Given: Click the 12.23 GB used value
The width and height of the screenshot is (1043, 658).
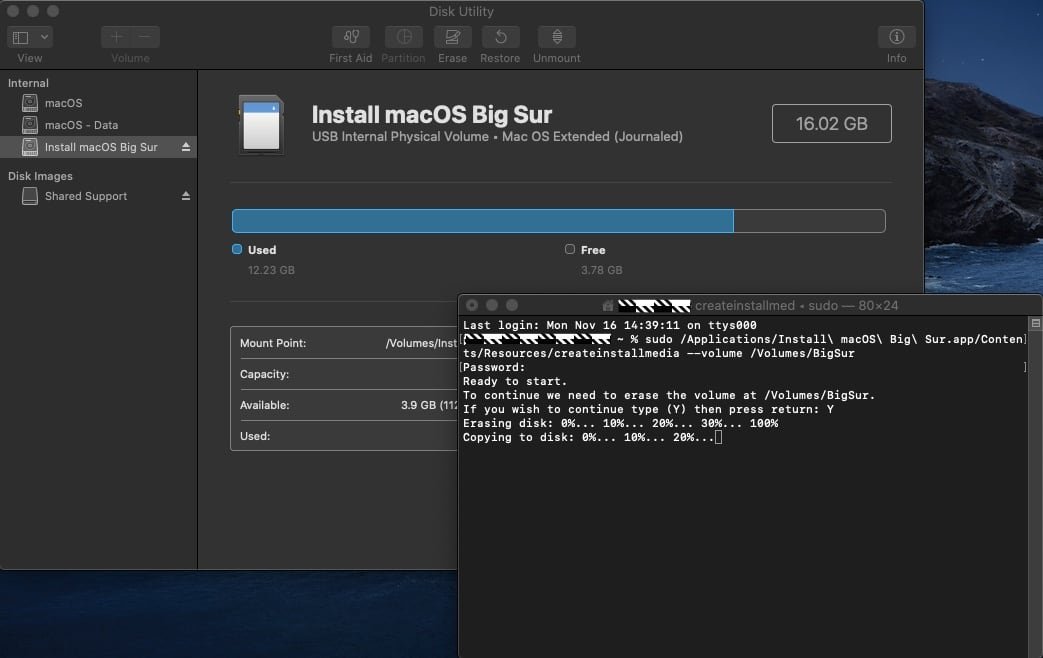Looking at the screenshot, I should pos(271,270).
